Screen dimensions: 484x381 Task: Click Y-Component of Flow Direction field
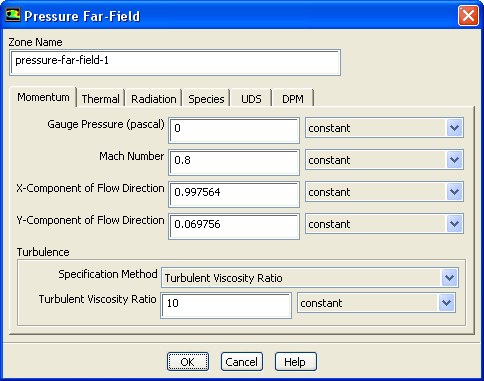point(234,226)
